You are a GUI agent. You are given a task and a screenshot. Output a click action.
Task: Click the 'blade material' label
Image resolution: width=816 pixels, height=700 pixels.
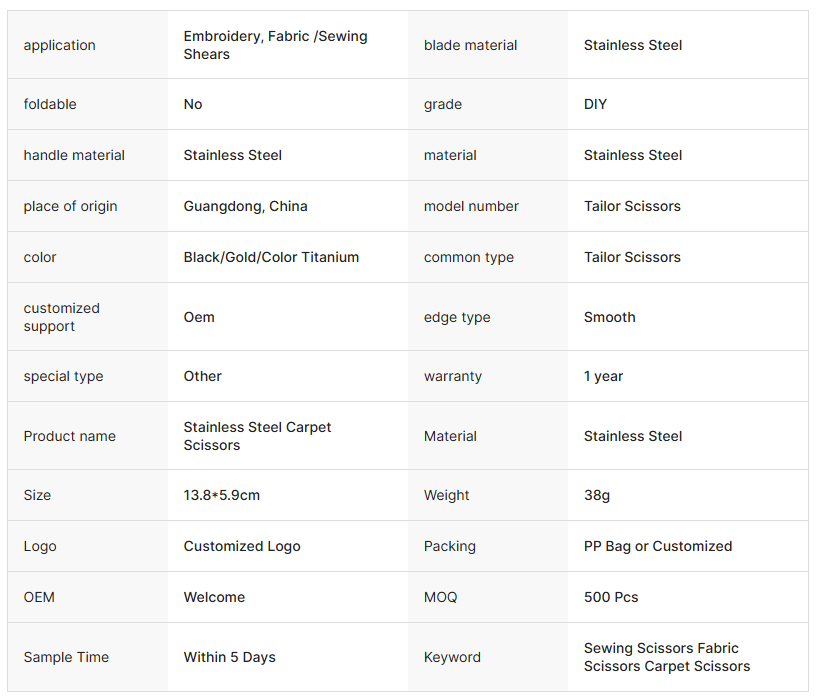pos(470,45)
